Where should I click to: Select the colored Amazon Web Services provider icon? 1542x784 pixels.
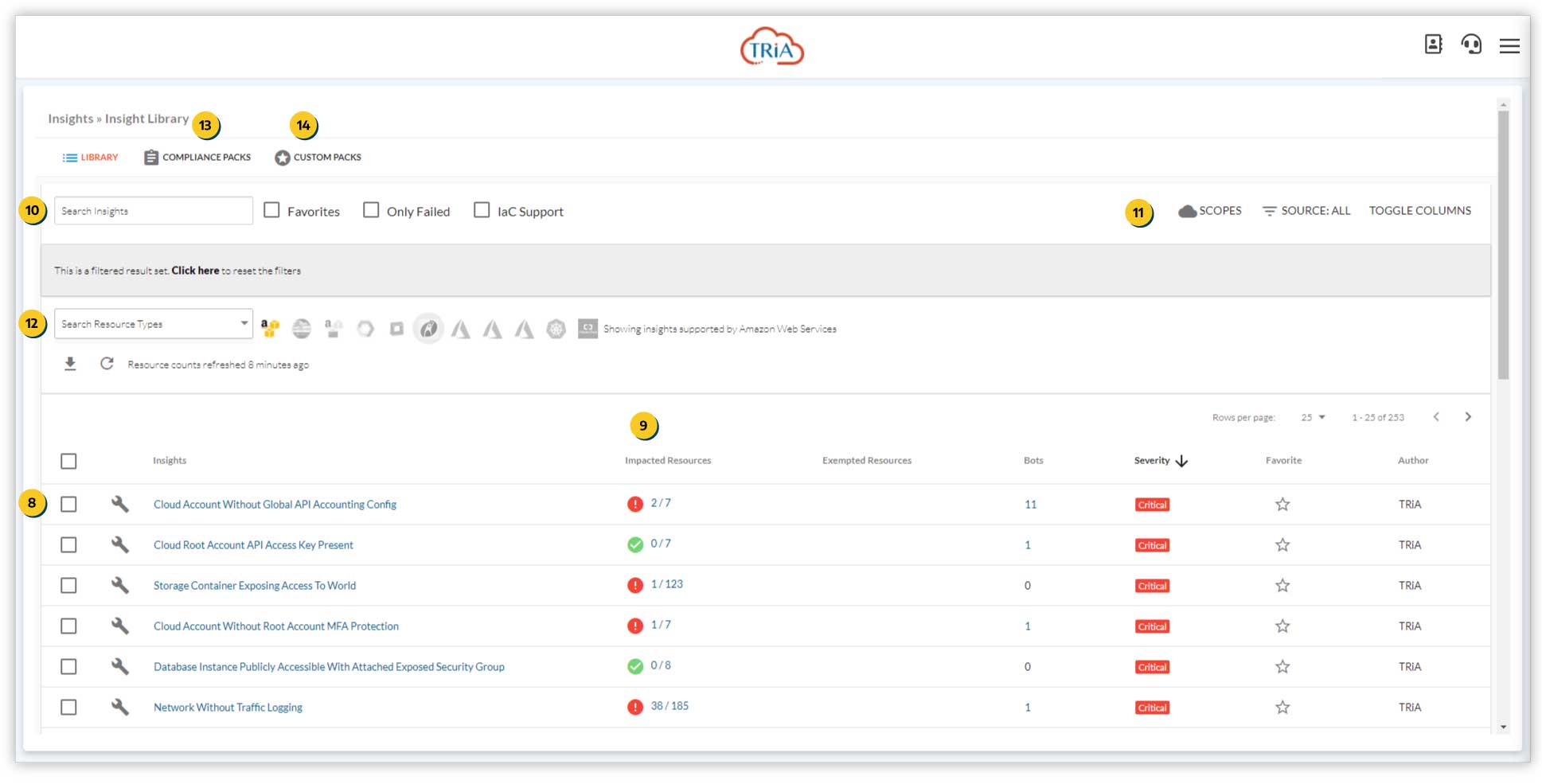[x=270, y=328]
